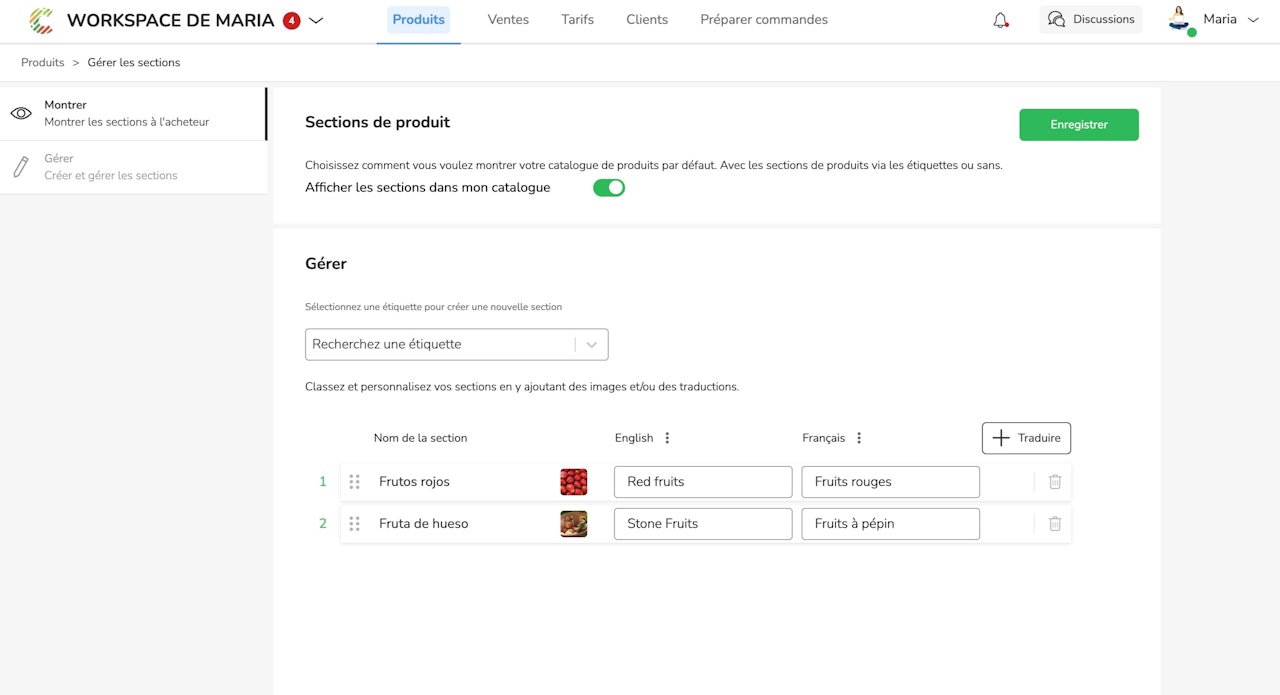Viewport: 1280px width, 695px height.
Task: Expand Maria's user menu chevron
Action: [x=1253, y=20]
